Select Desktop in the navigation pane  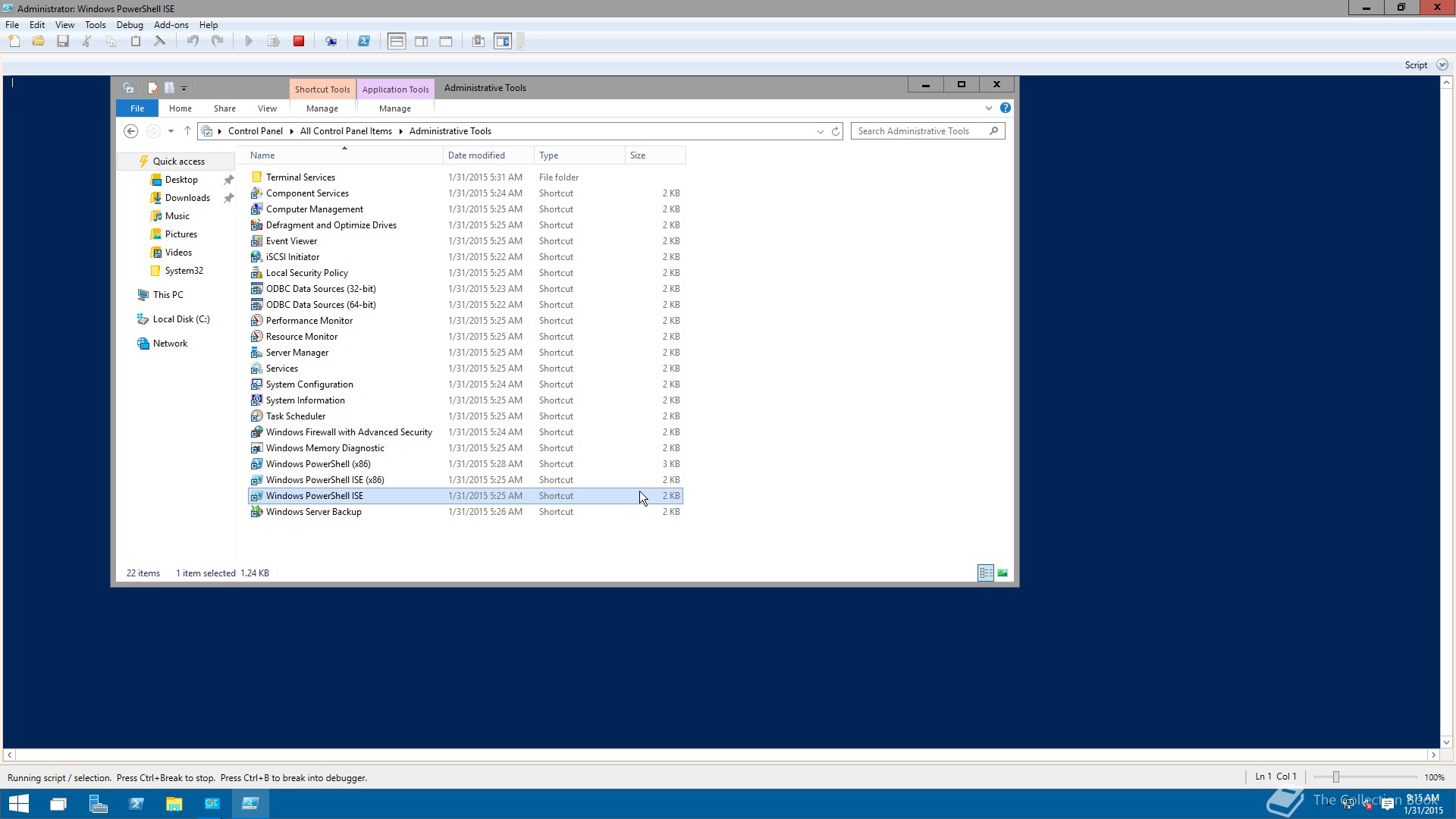pos(181,180)
